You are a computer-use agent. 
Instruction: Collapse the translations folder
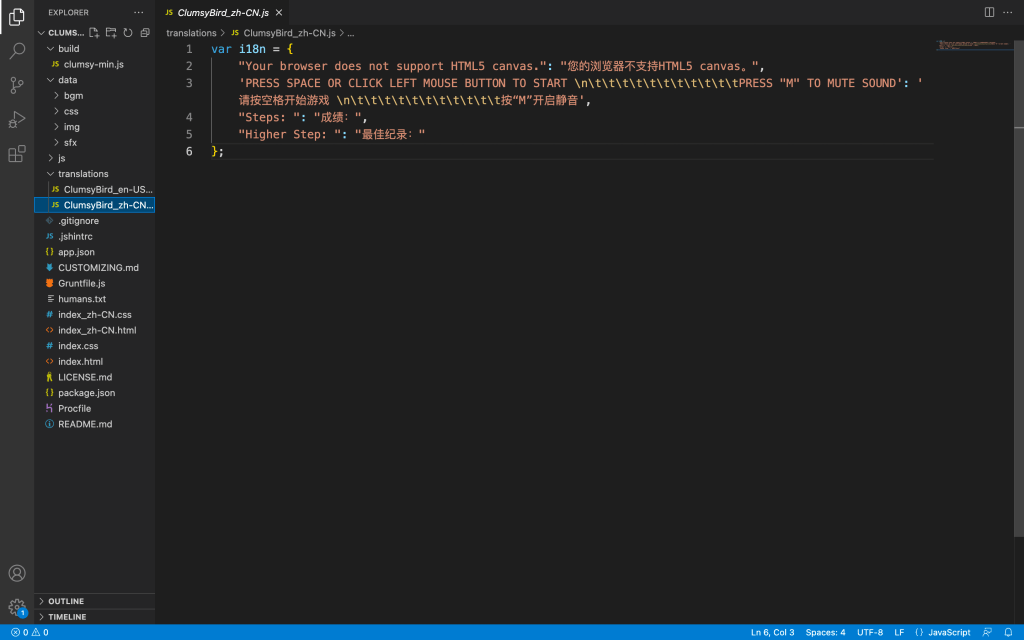[82, 174]
